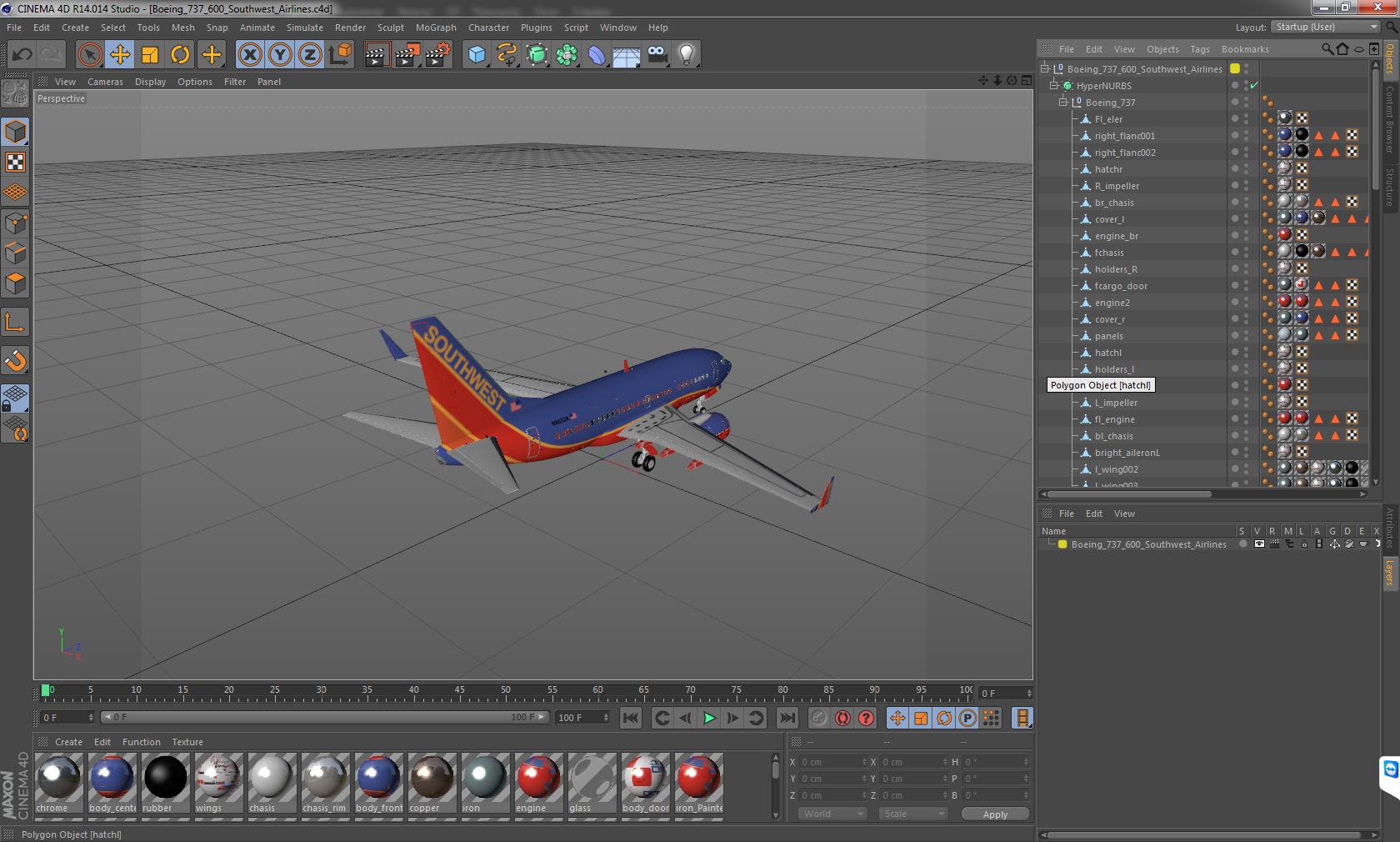The height and width of the screenshot is (842, 1400).
Task: Select the right_flanc001 object
Action: (1125, 136)
